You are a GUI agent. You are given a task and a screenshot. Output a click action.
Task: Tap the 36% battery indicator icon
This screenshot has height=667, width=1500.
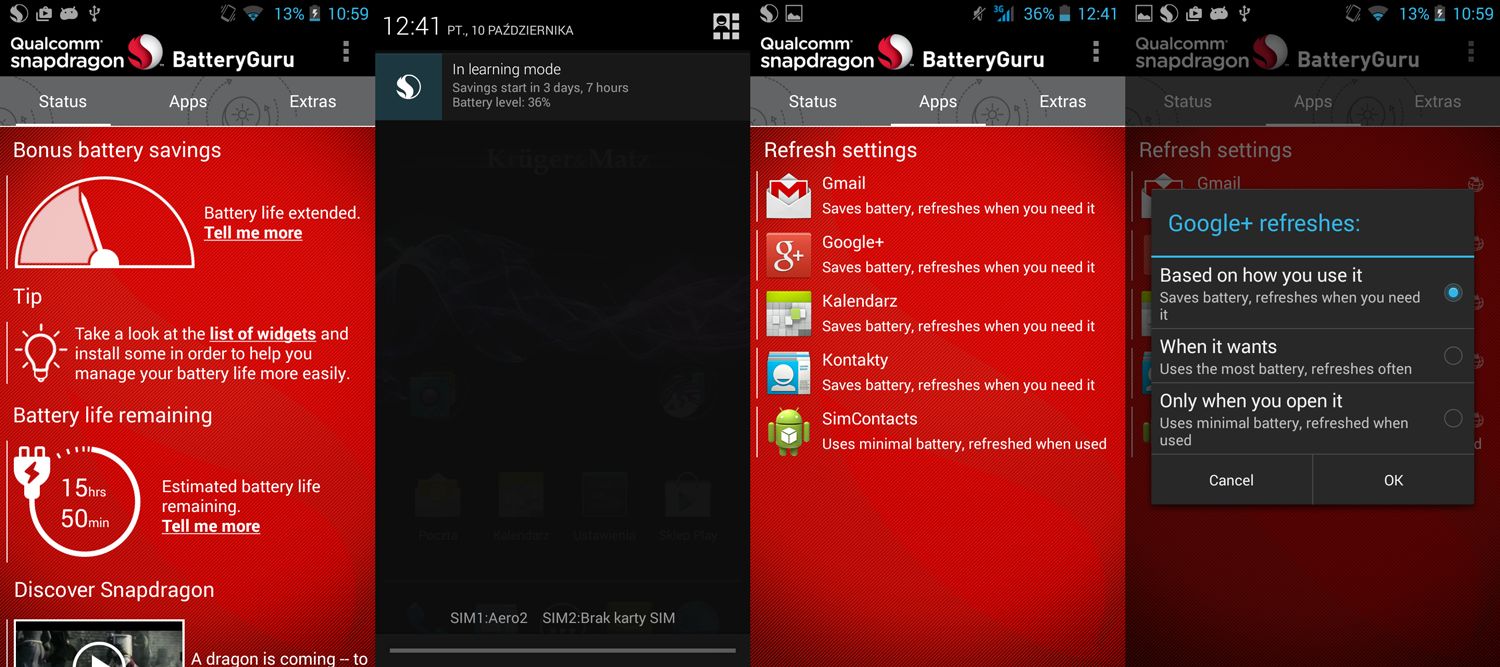(x=1066, y=14)
